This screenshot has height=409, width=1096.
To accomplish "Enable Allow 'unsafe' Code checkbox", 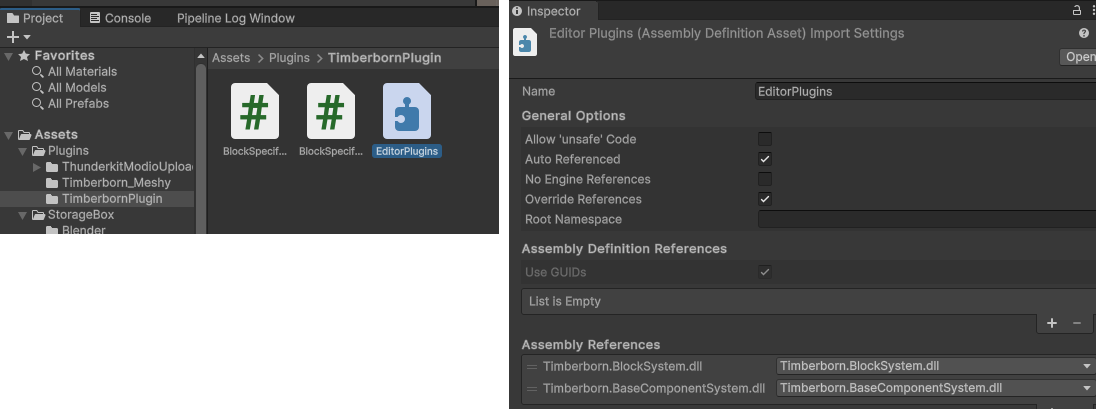I will [765, 139].
